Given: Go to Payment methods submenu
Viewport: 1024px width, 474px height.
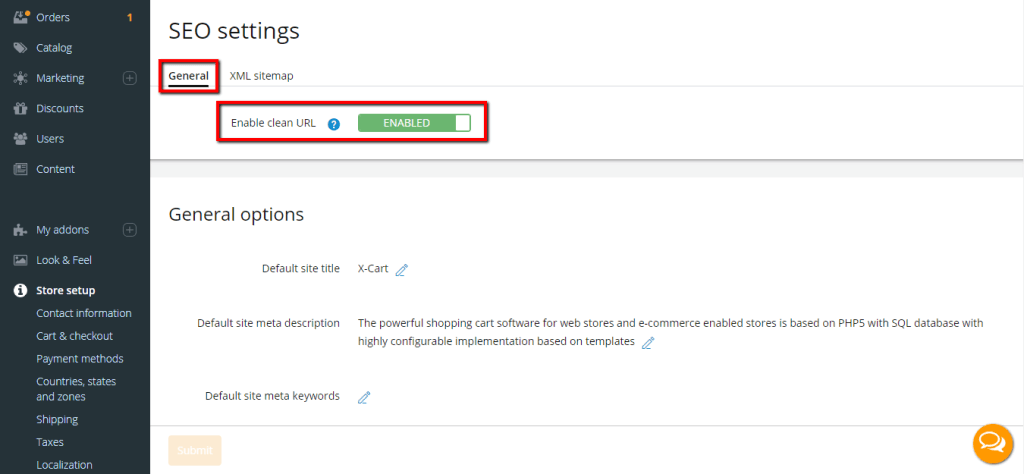Looking at the screenshot, I should pos(80,359).
